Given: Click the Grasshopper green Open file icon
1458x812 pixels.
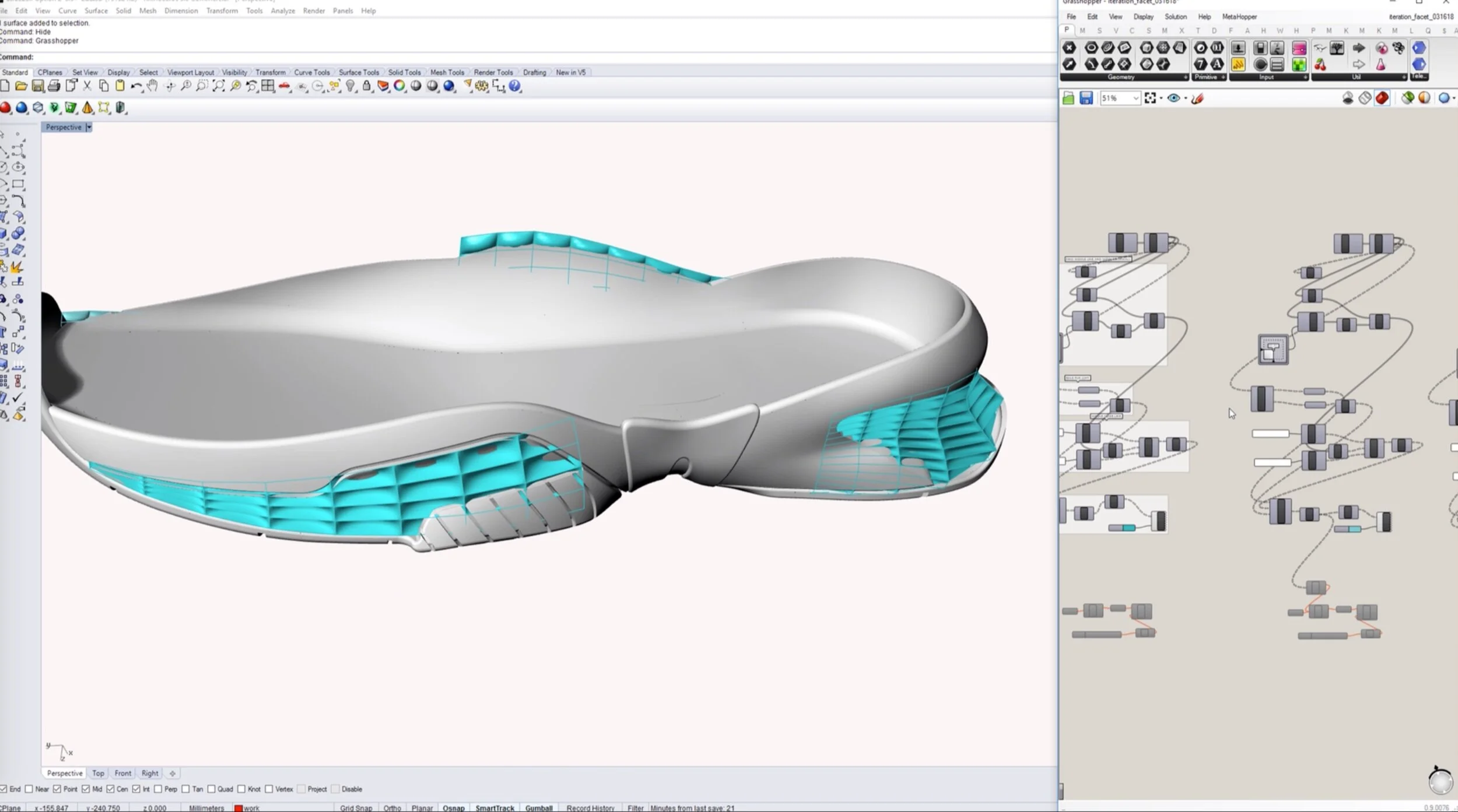Looking at the screenshot, I should 1068,98.
